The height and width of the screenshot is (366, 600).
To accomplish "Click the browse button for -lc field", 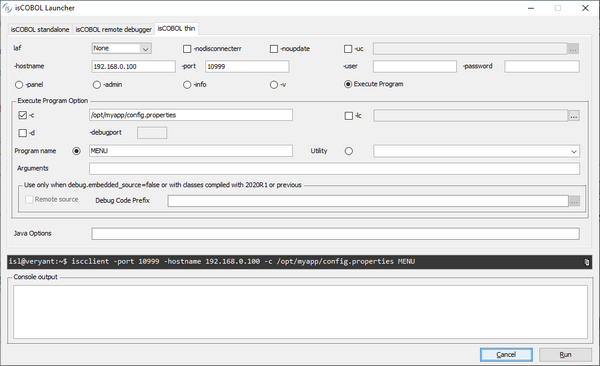I will (573, 116).
